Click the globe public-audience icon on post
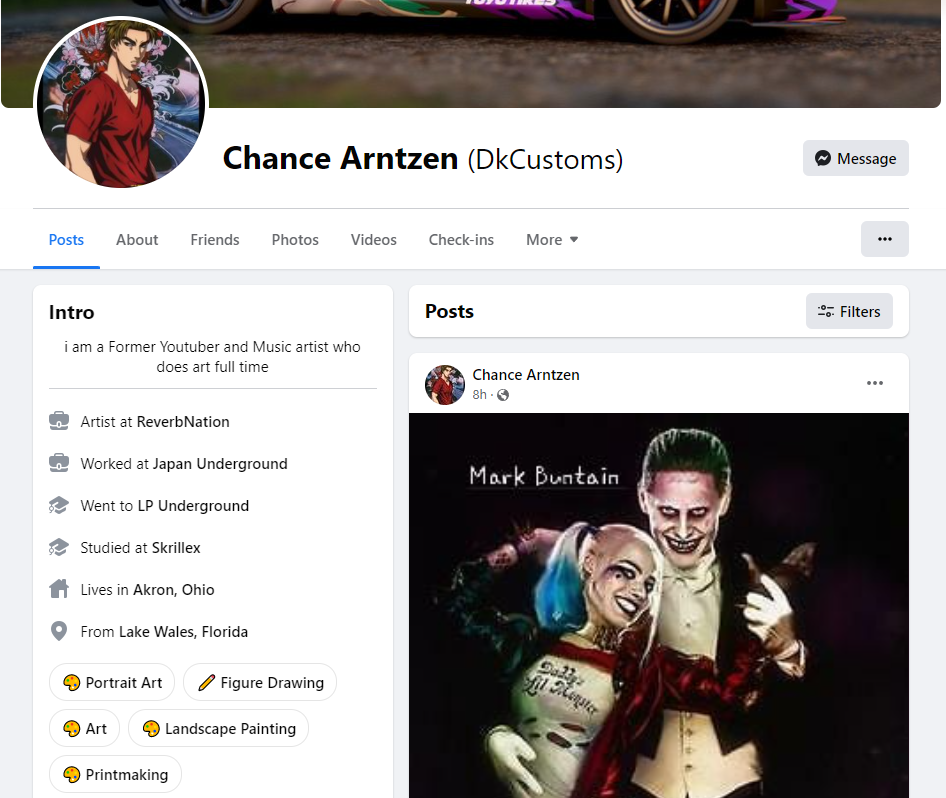Image resolution: width=946 pixels, height=798 pixels. coord(503,395)
